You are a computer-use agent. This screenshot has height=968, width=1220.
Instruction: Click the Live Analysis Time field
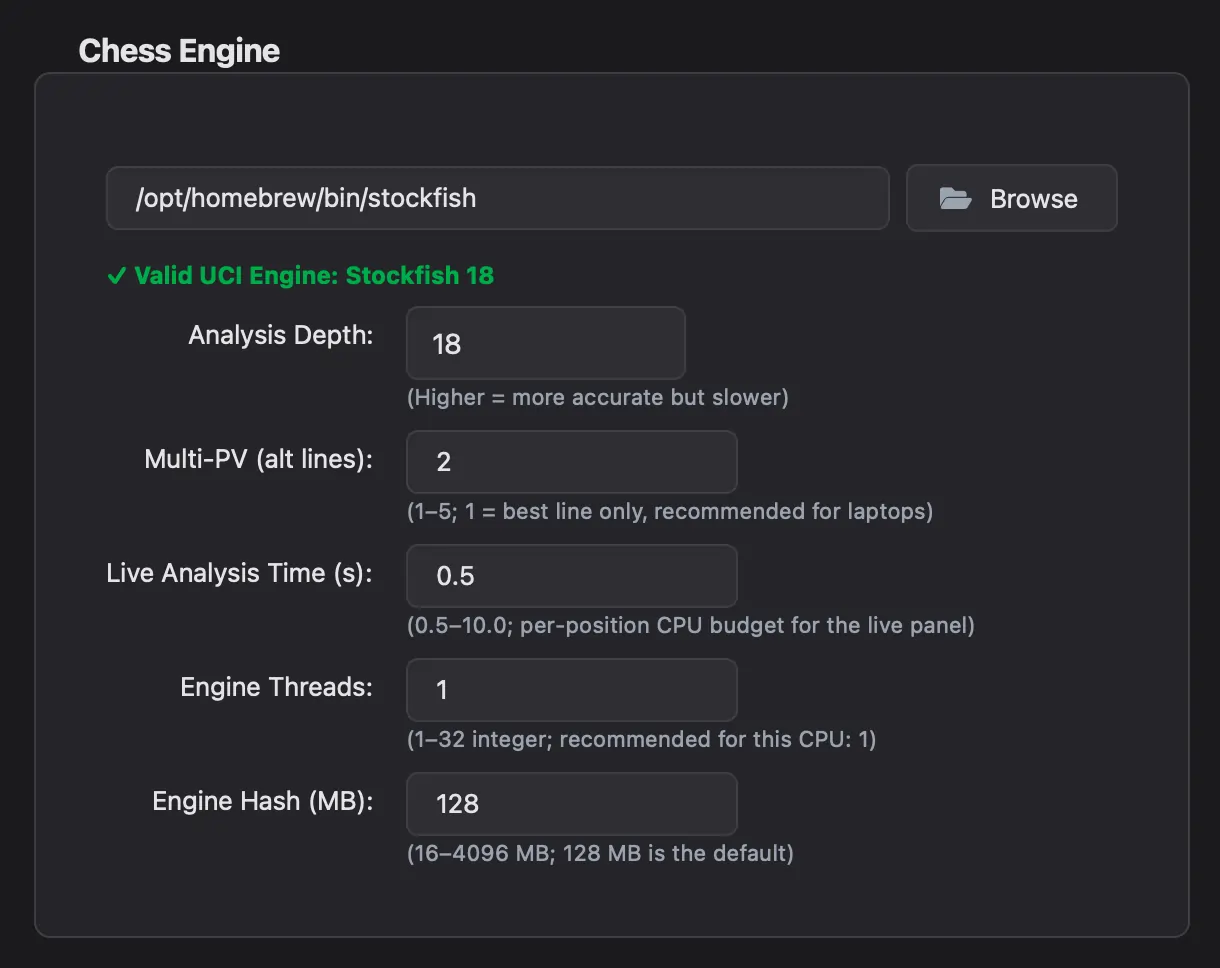tap(572, 576)
